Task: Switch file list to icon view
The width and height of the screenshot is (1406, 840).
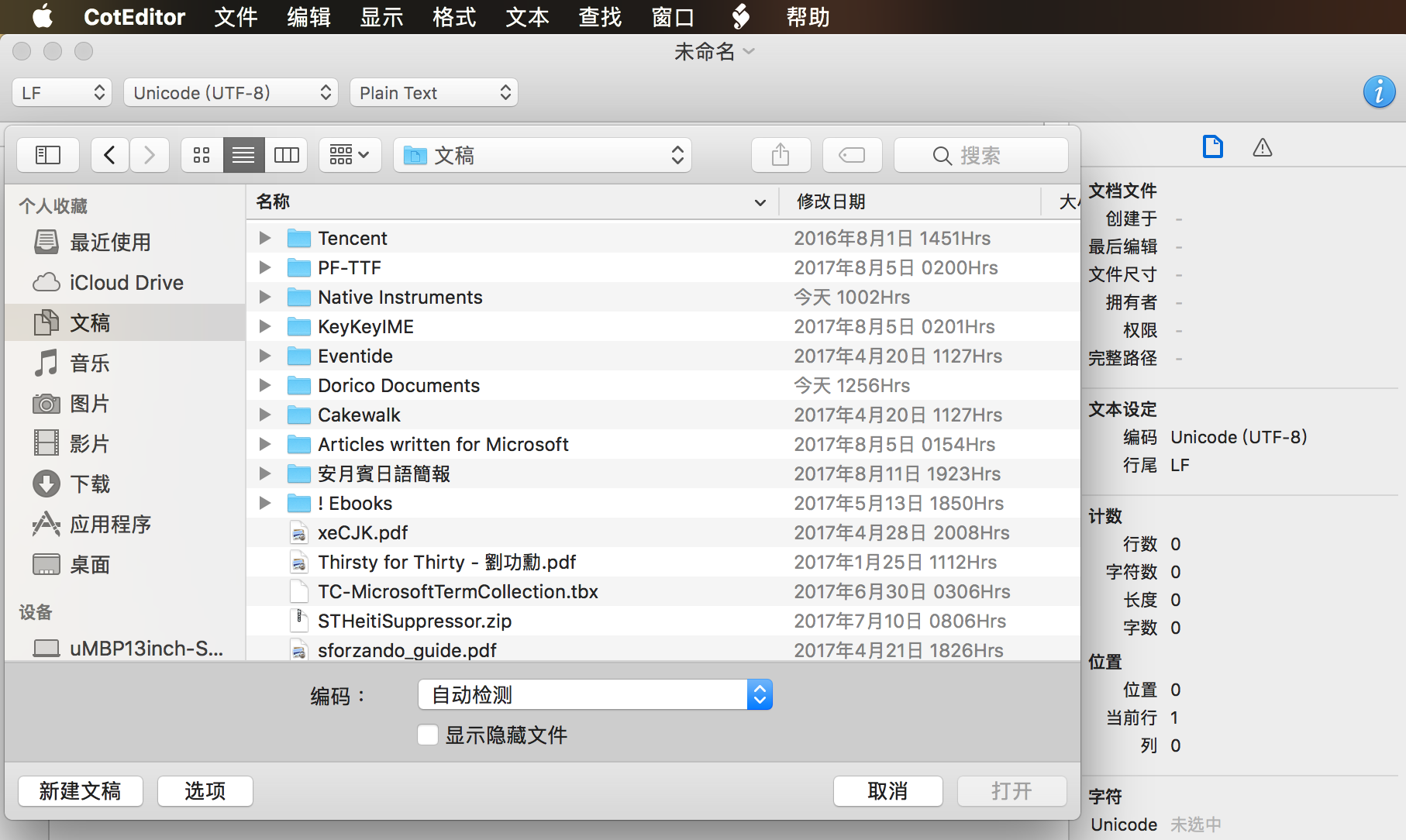Action: (201, 154)
